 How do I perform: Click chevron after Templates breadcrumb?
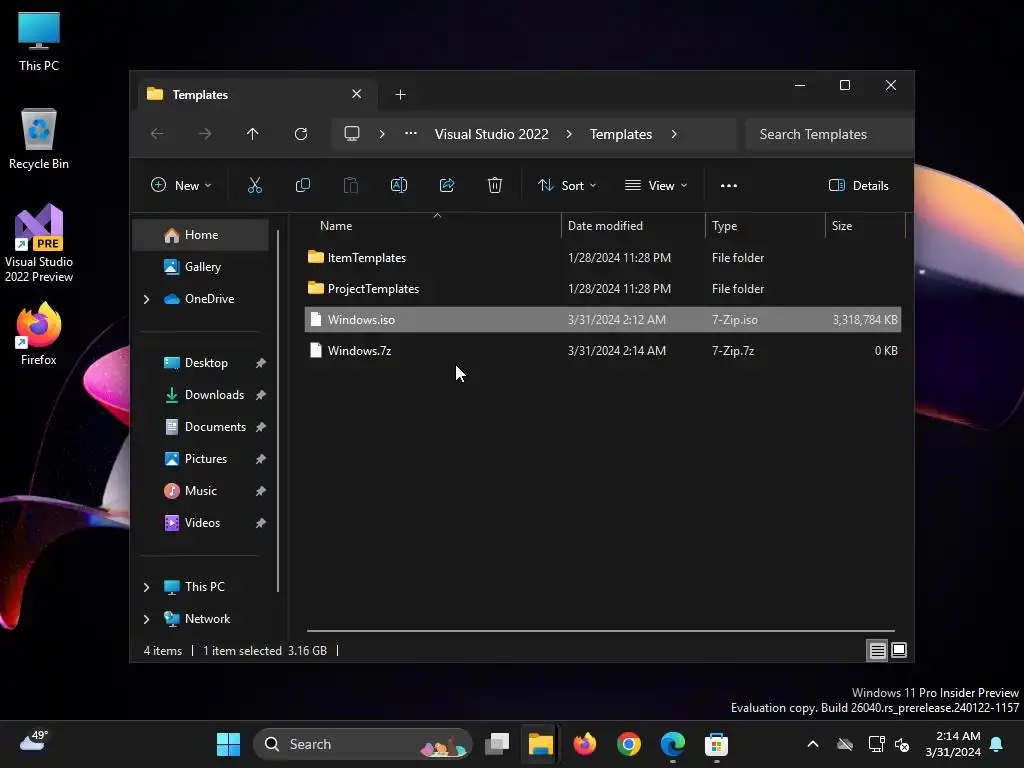click(x=674, y=134)
